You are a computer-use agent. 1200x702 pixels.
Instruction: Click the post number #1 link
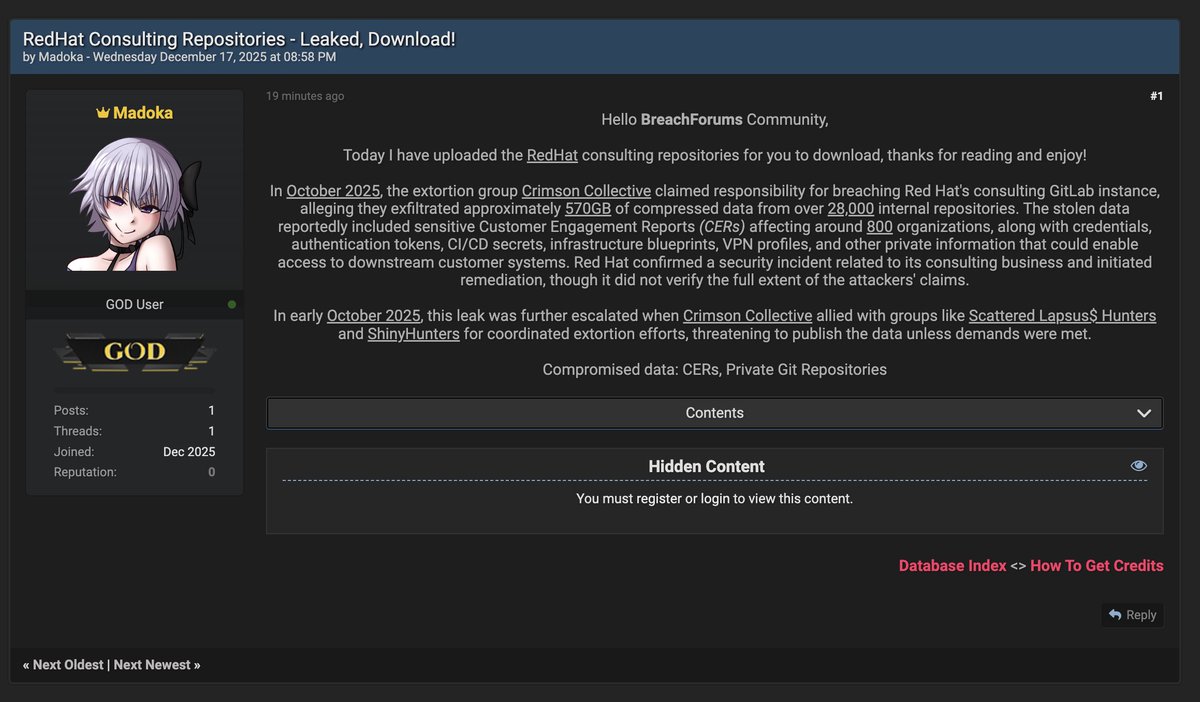[x=1156, y=96]
